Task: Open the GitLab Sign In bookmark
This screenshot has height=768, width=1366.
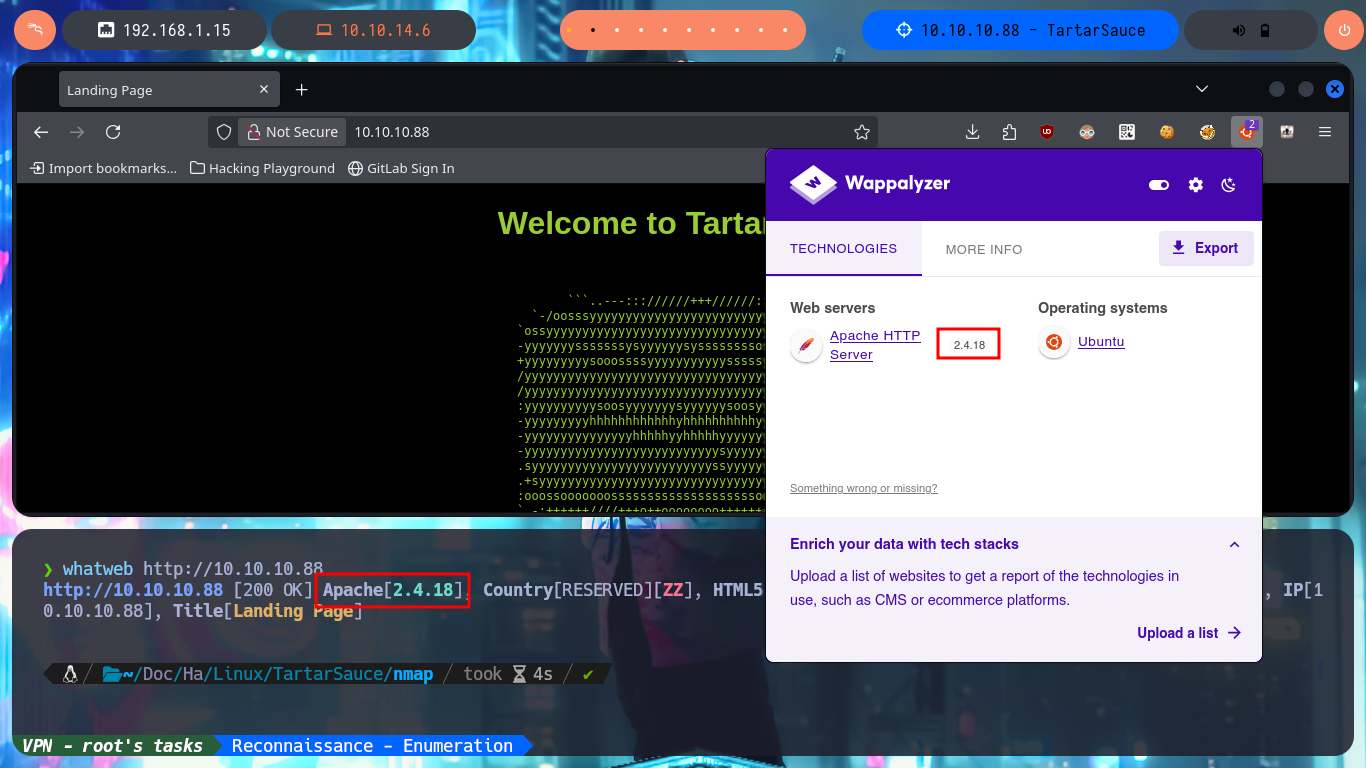Action: (401, 168)
